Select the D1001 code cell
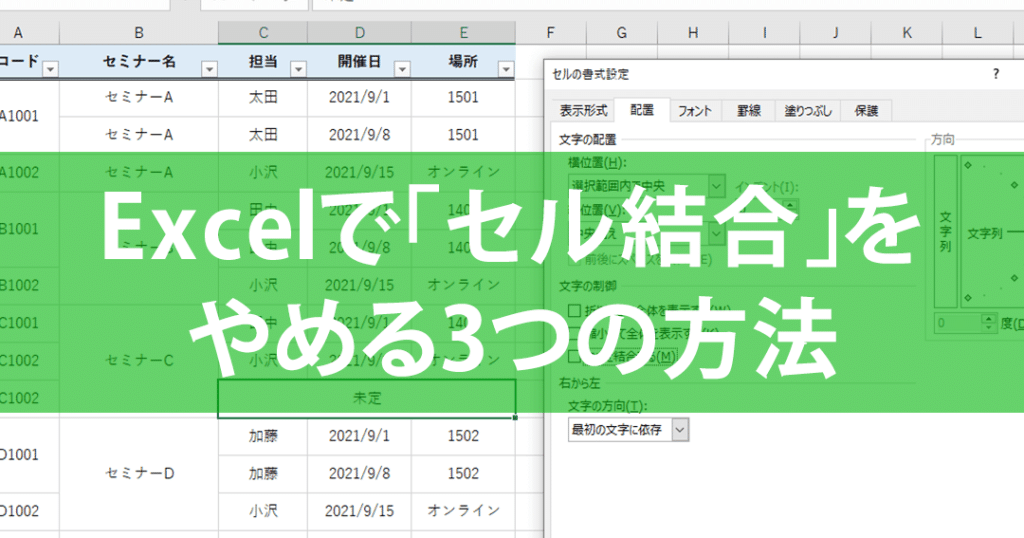Screen dimensions: 1024x538 pos(29,454)
